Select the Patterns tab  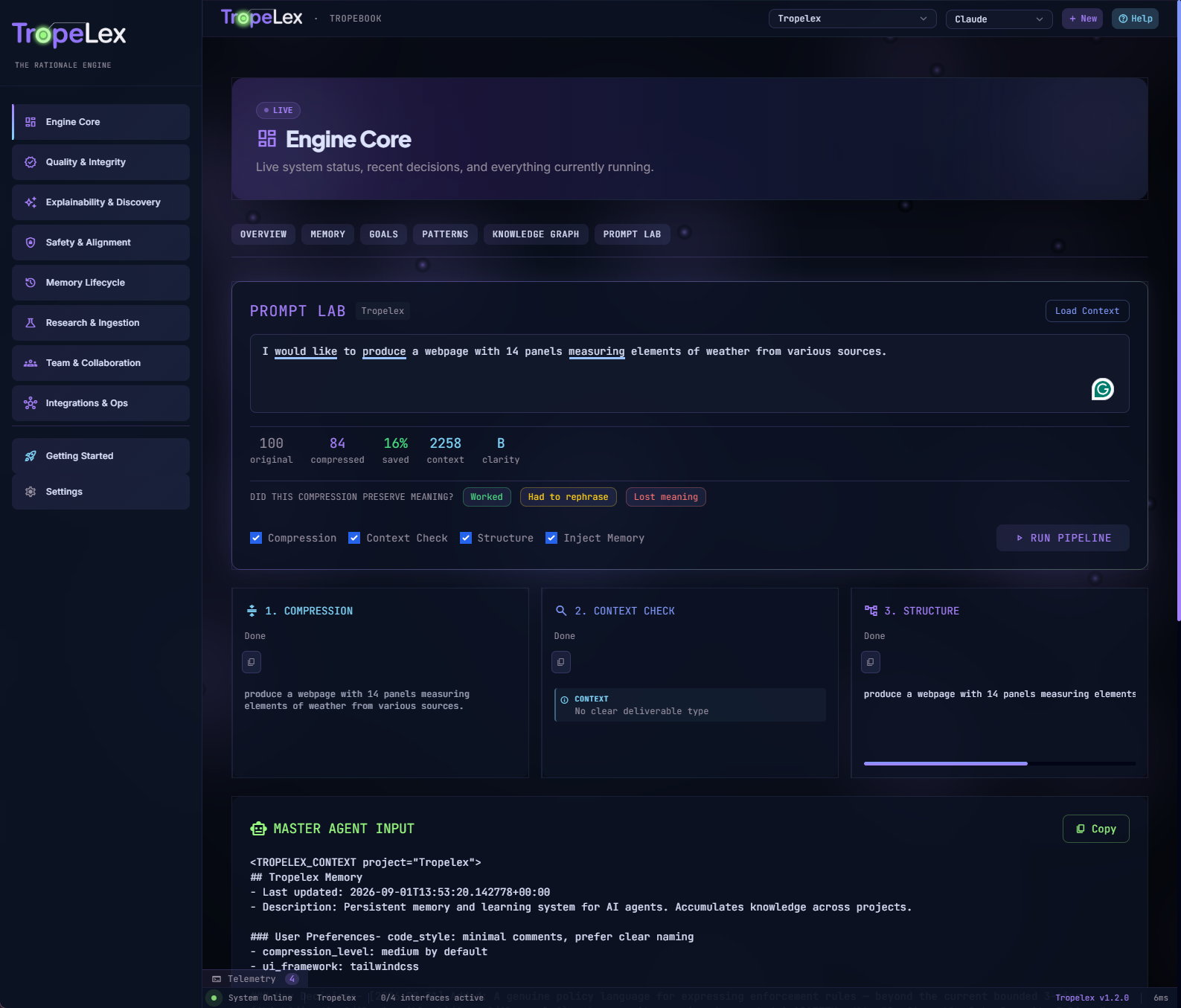tap(445, 234)
